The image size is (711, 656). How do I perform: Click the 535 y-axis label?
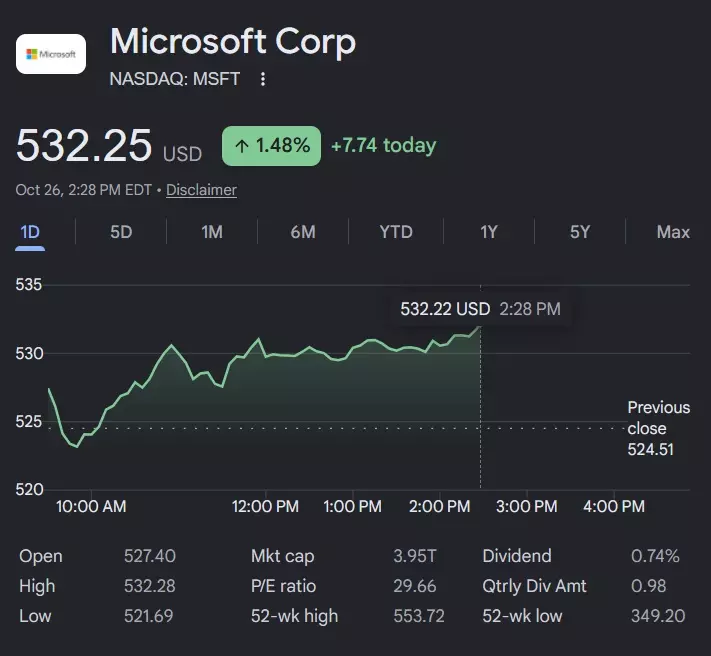(29, 285)
